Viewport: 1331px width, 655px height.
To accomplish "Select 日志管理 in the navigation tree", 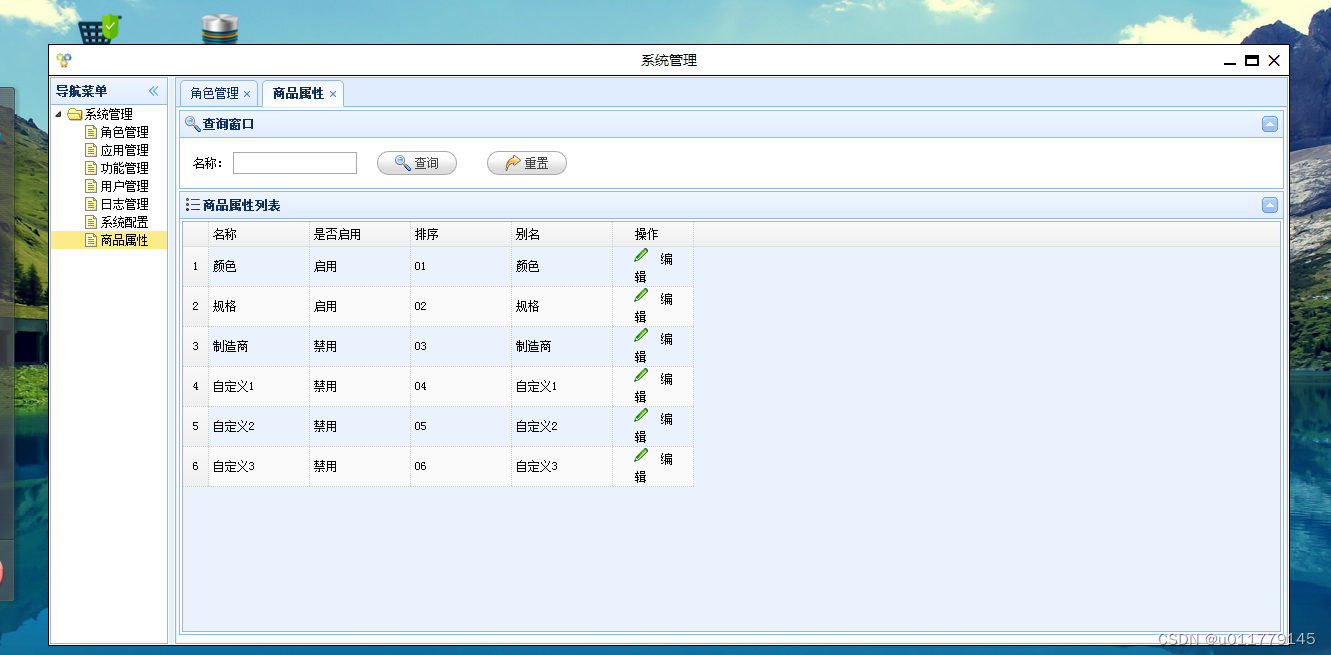I will [x=124, y=203].
